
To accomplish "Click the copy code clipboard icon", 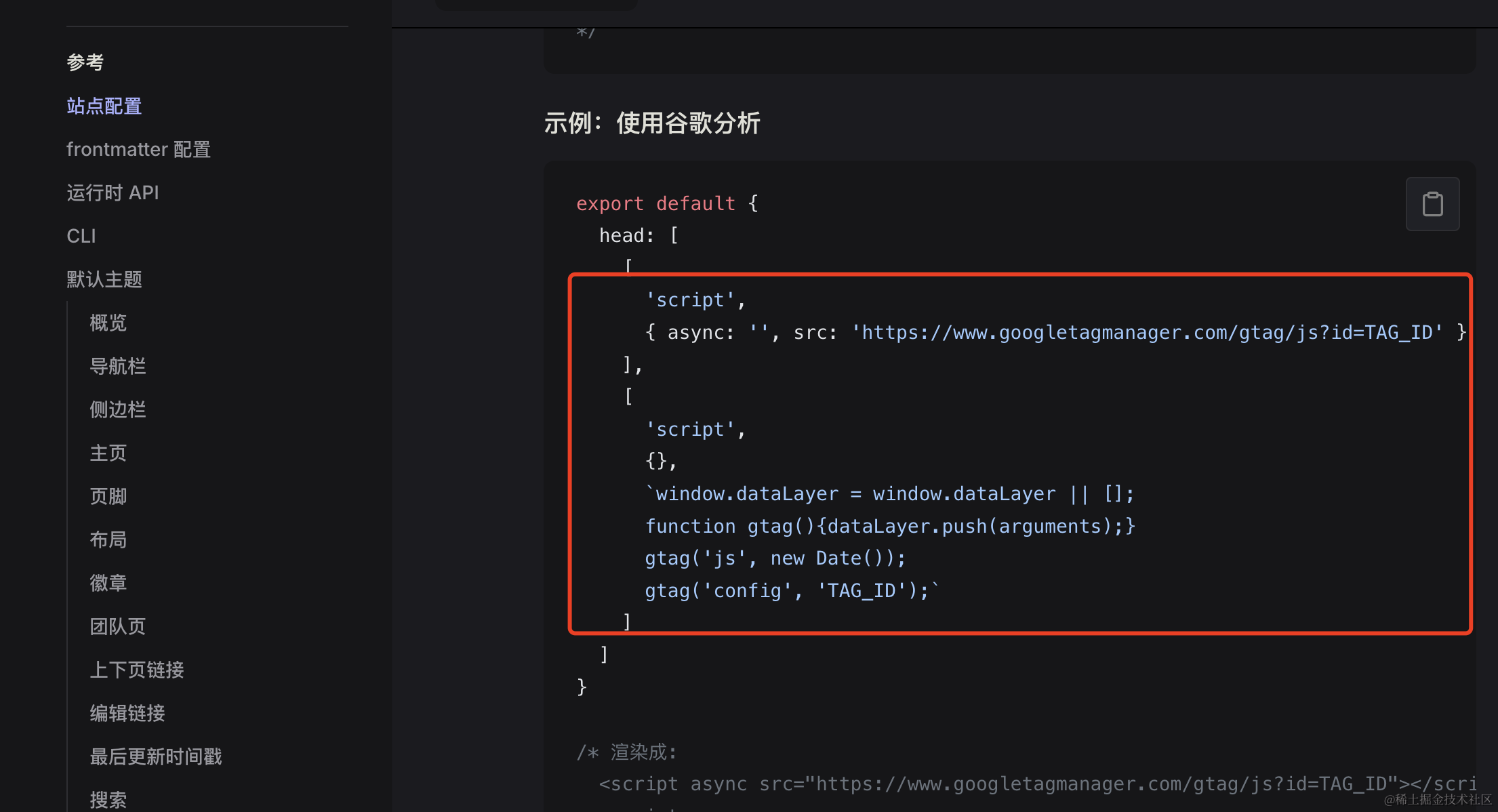I will tap(1432, 204).
